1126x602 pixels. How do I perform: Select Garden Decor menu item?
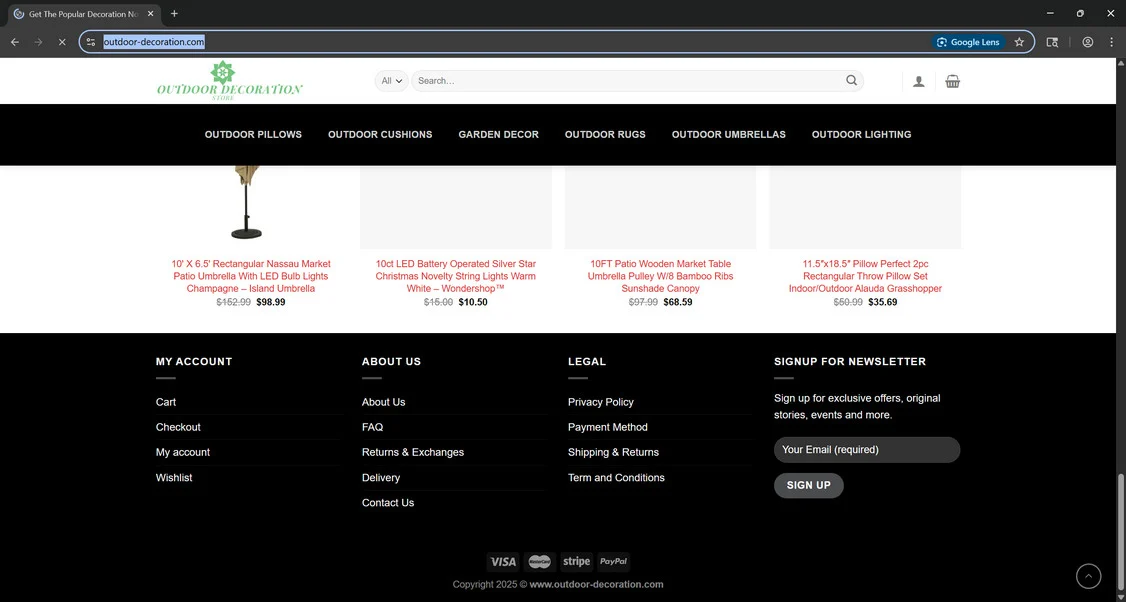(498, 134)
